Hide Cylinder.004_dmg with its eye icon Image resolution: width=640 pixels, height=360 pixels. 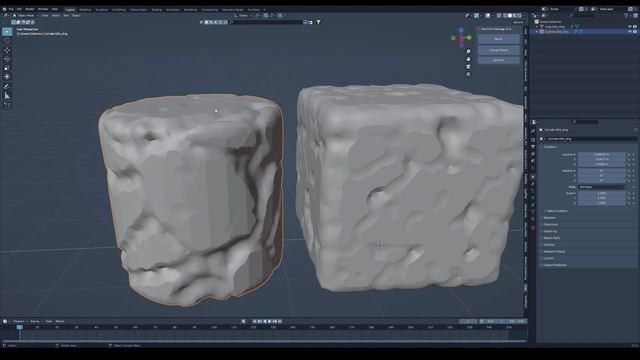point(630,31)
